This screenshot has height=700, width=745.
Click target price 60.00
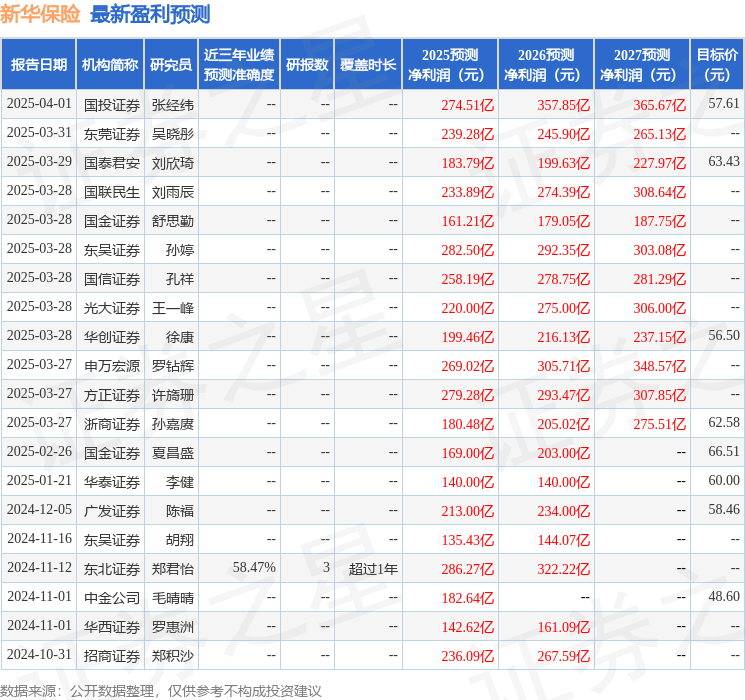(724, 480)
